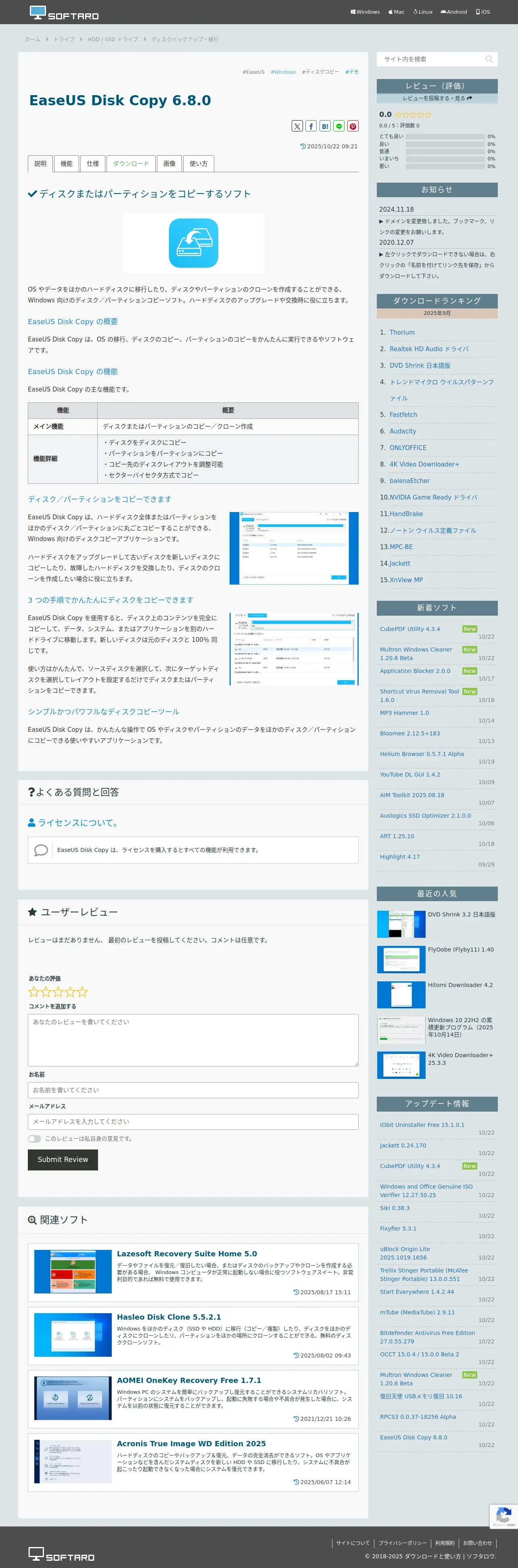The width and height of the screenshot is (518, 1568).
Task: Open Helium Browser 0.5.7.1 Alpha link
Action: point(422,754)
